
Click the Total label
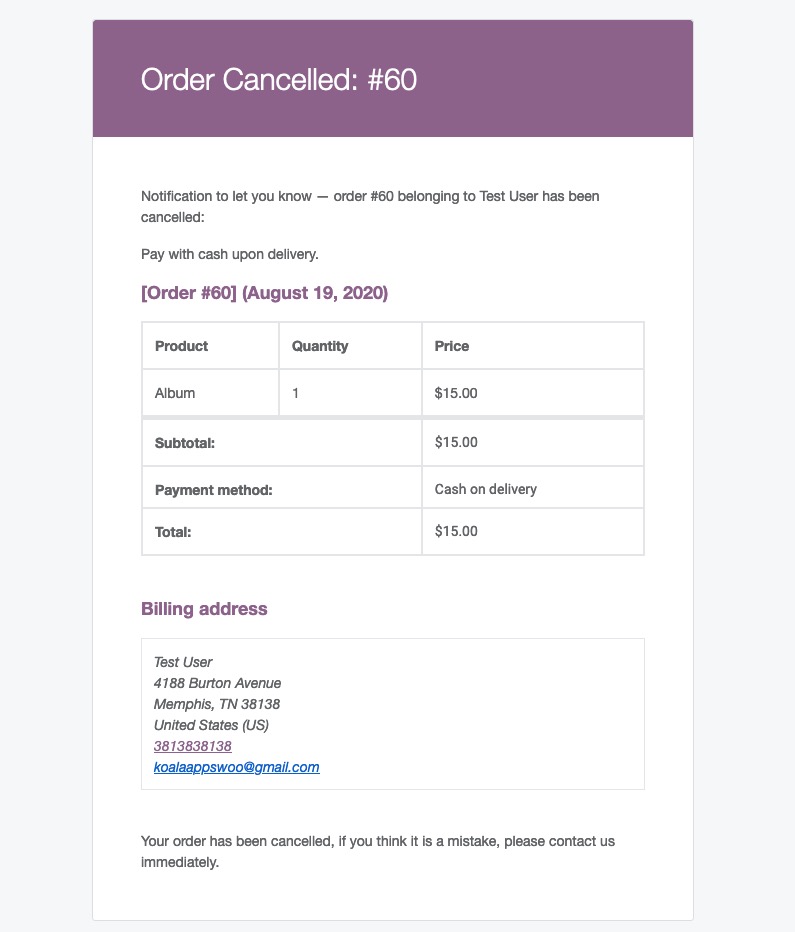click(x=173, y=533)
